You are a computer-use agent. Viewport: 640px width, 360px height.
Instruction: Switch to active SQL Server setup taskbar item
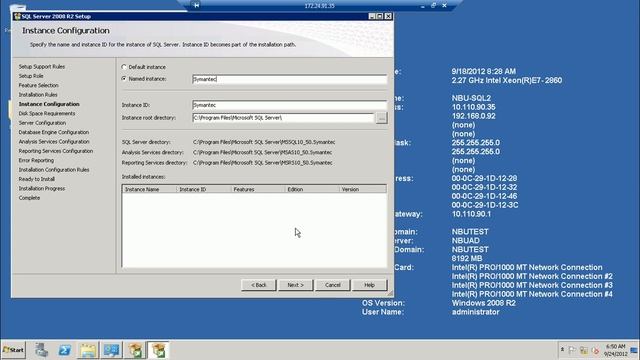(x=158, y=350)
